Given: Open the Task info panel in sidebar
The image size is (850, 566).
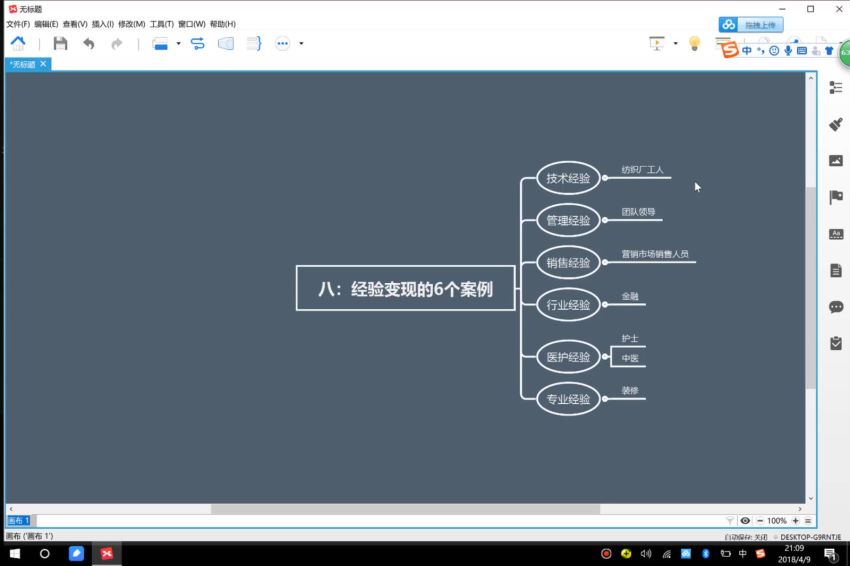Looking at the screenshot, I should (x=836, y=343).
